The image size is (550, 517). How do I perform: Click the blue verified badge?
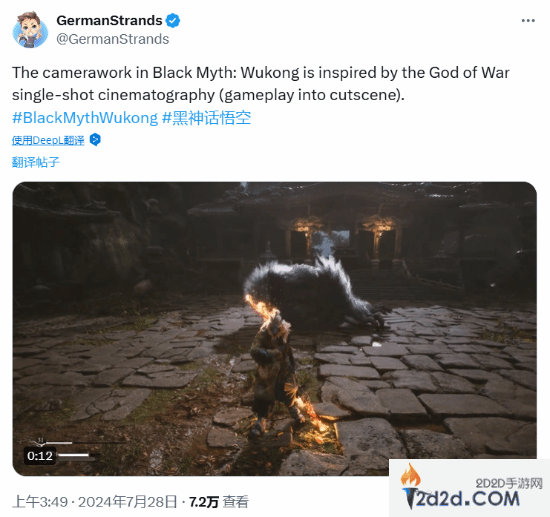pyautogui.click(x=173, y=21)
